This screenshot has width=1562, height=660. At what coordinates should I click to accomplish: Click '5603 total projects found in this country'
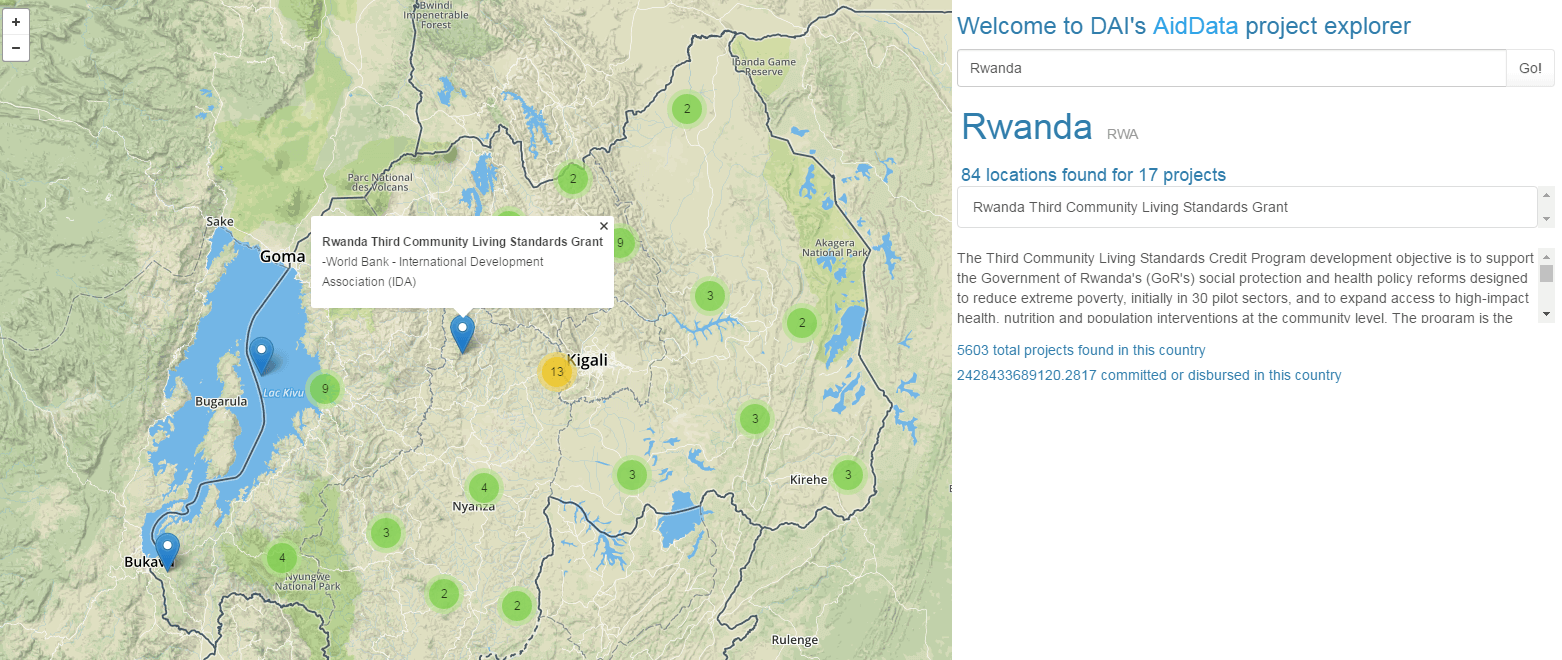pos(1081,350)
